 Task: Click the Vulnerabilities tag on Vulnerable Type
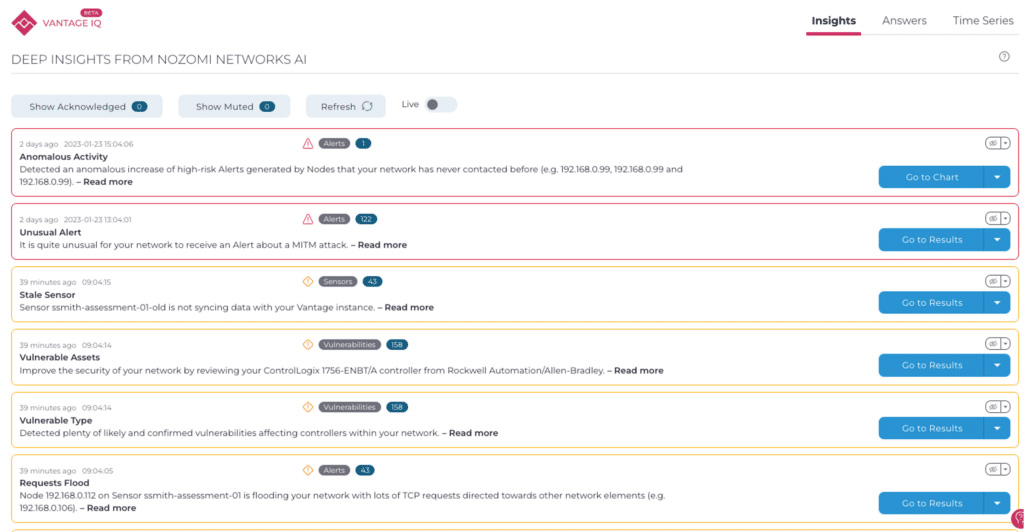349,407
